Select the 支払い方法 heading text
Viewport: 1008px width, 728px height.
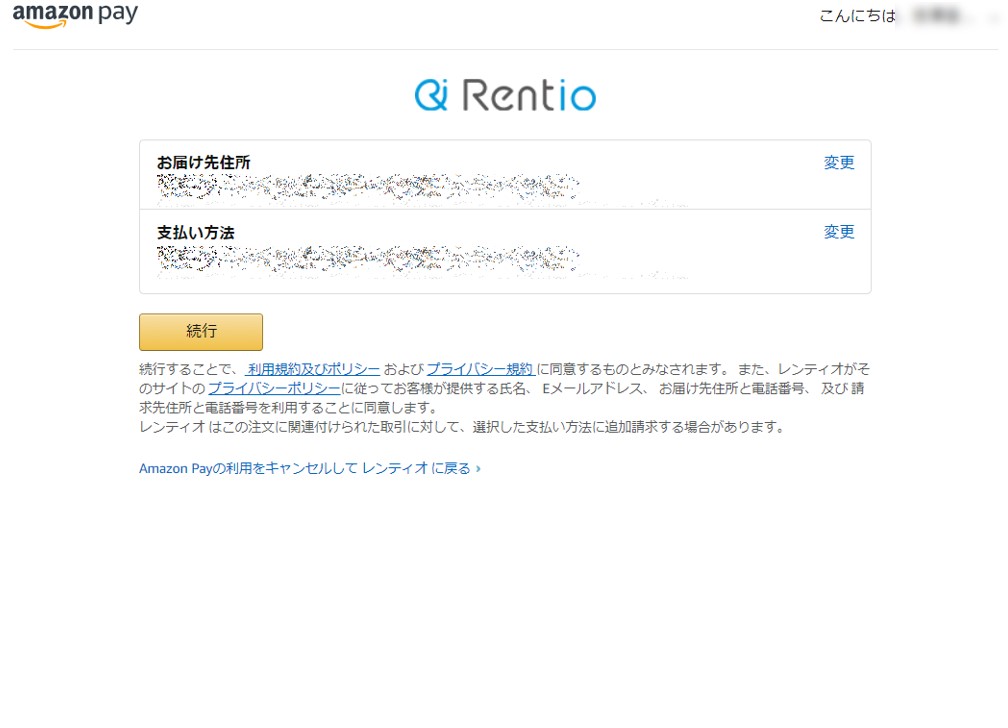195,232
